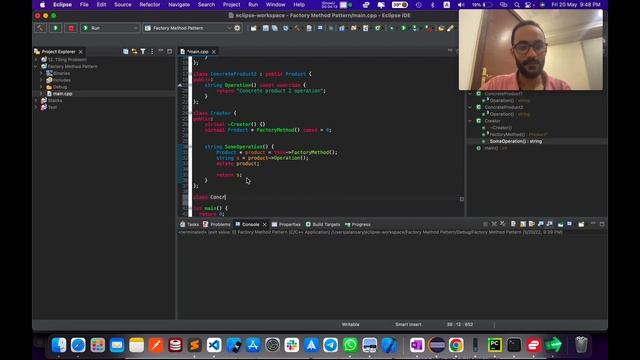Viewport: 640px width, 360px height.
Task: Select FactoryMethod() in Outline
Action: (518, 134)
